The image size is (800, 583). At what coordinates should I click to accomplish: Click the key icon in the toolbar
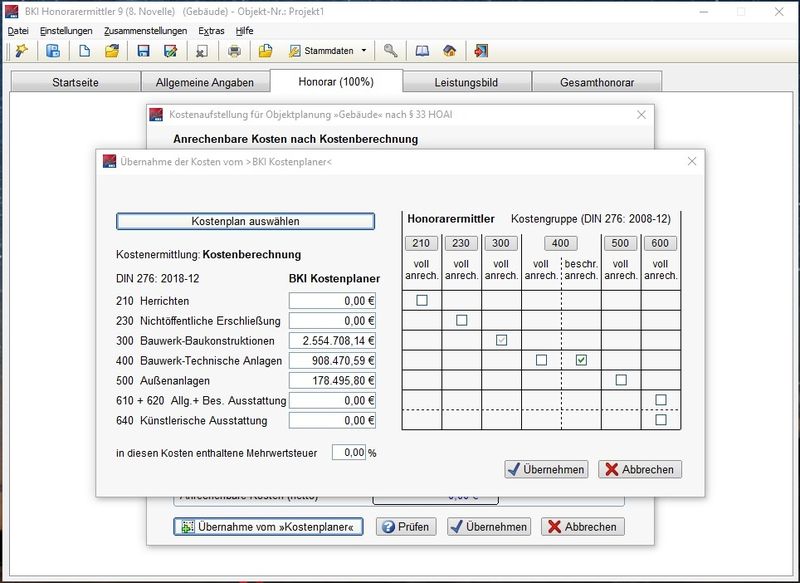[x=391, y=51]
